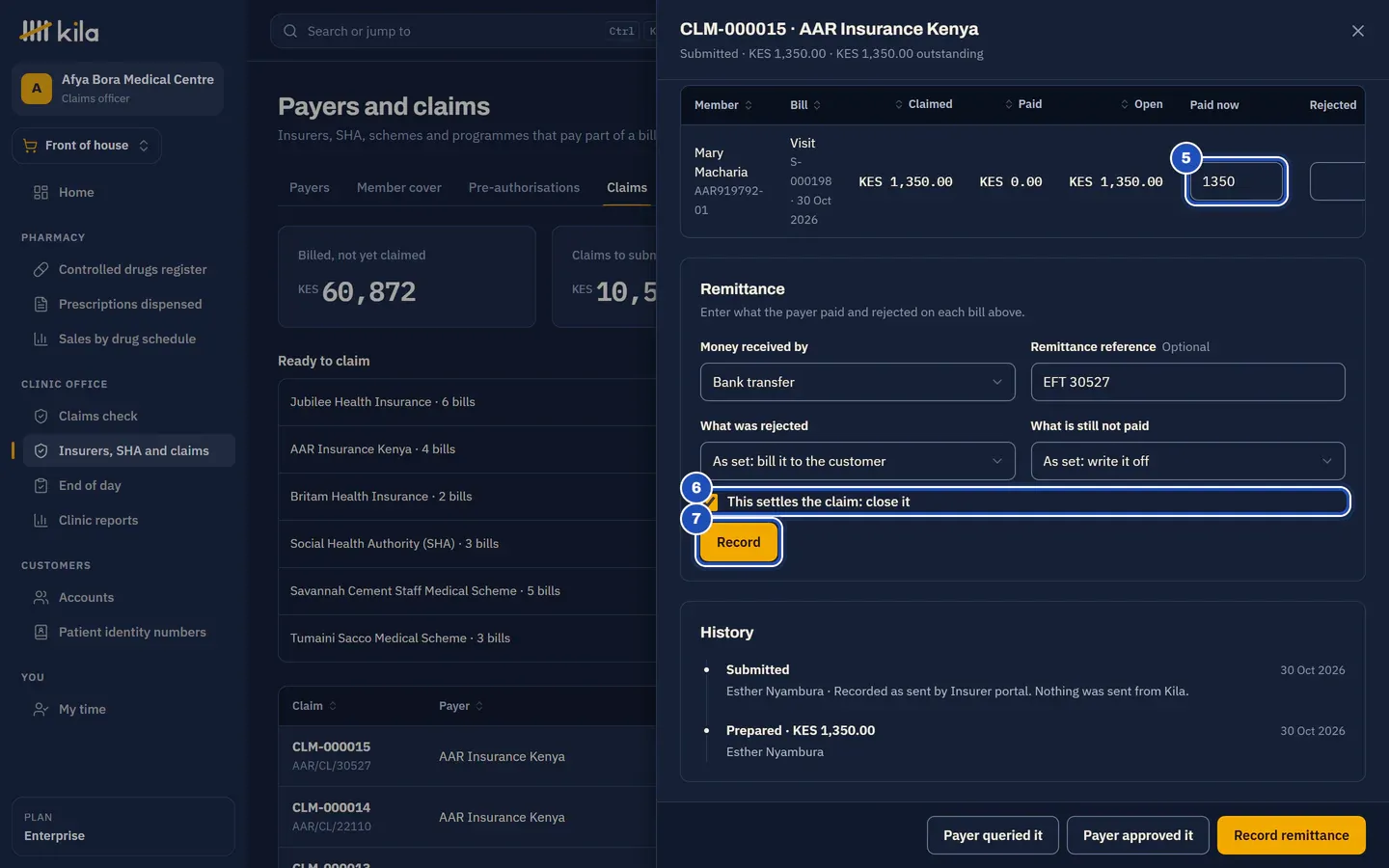Click the Payer approved it button

pos(1138,835)
